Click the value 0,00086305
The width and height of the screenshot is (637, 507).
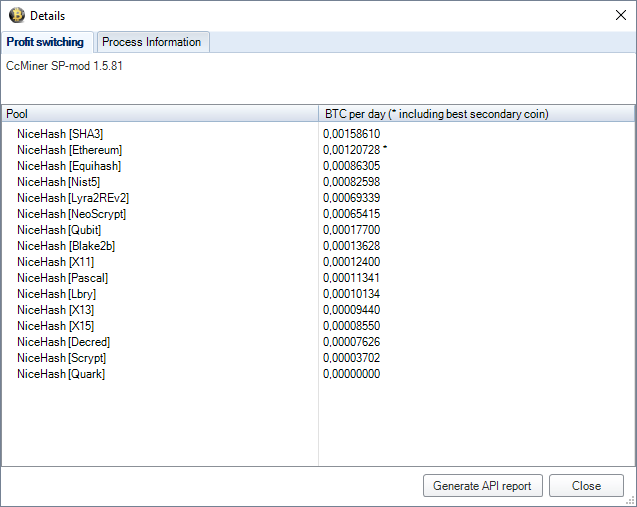pyautogui.click(x=351, y=166)
